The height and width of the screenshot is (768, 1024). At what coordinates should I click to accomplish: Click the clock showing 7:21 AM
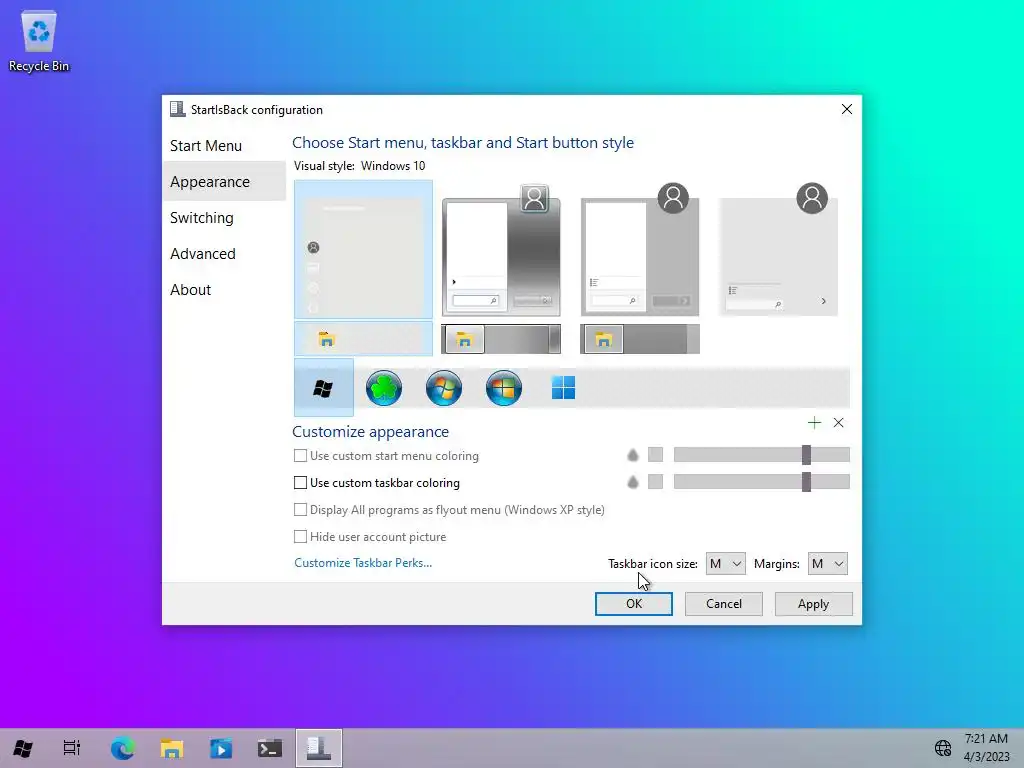point(986,739)
